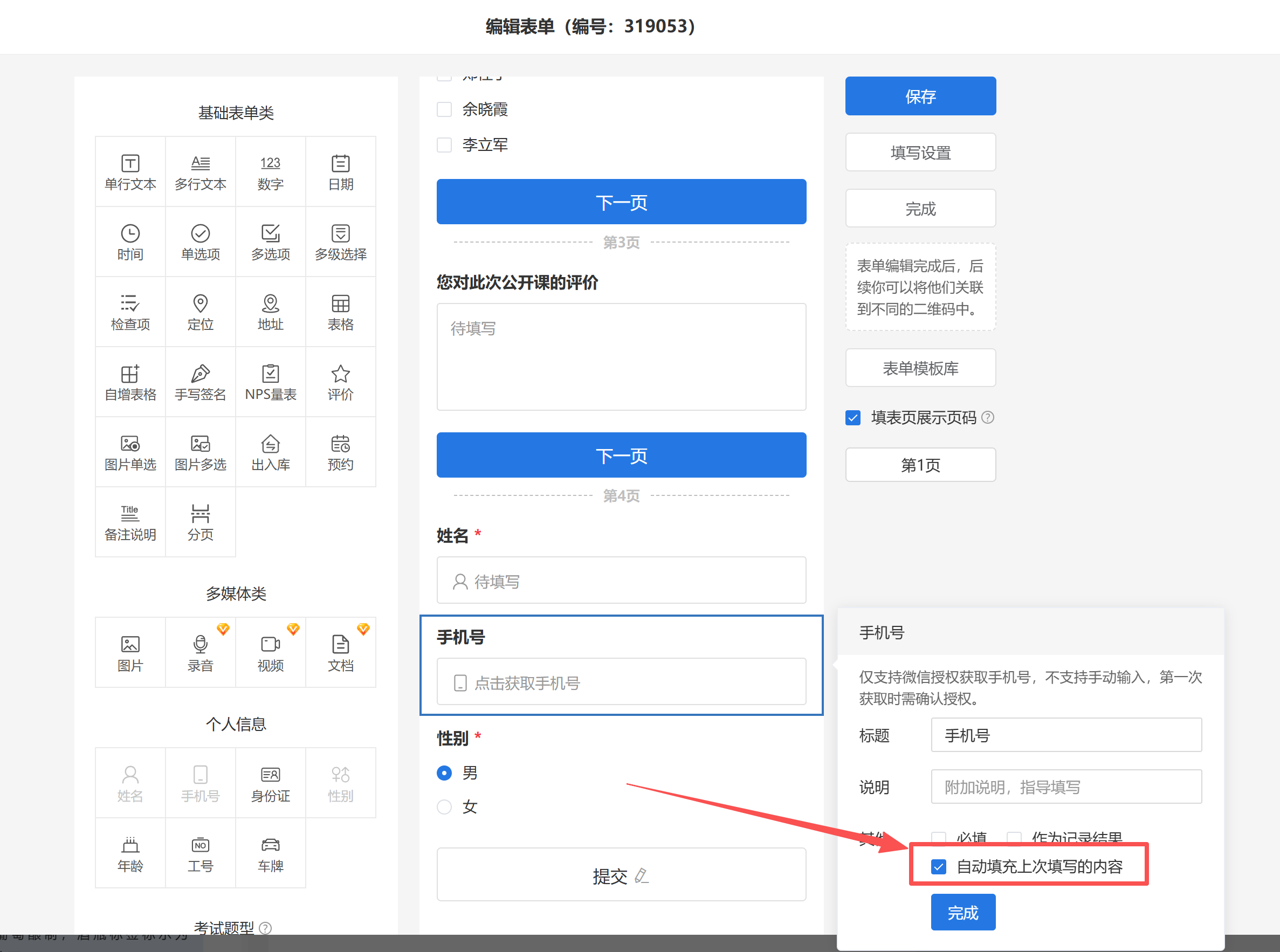Open 填写设置 settings
The image size is (1280, 952).
[x=920, y=152]
